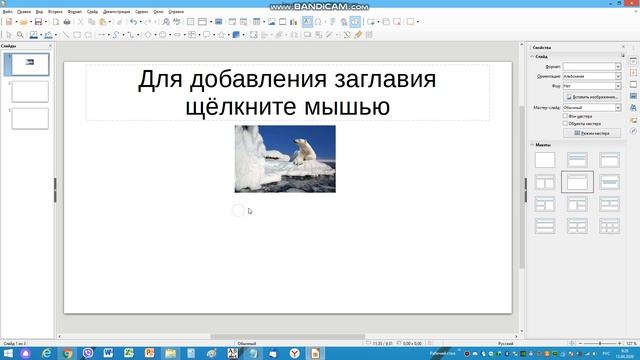Click the Zoom magnifier tool
Screen dimensions: 640x360
20,35
